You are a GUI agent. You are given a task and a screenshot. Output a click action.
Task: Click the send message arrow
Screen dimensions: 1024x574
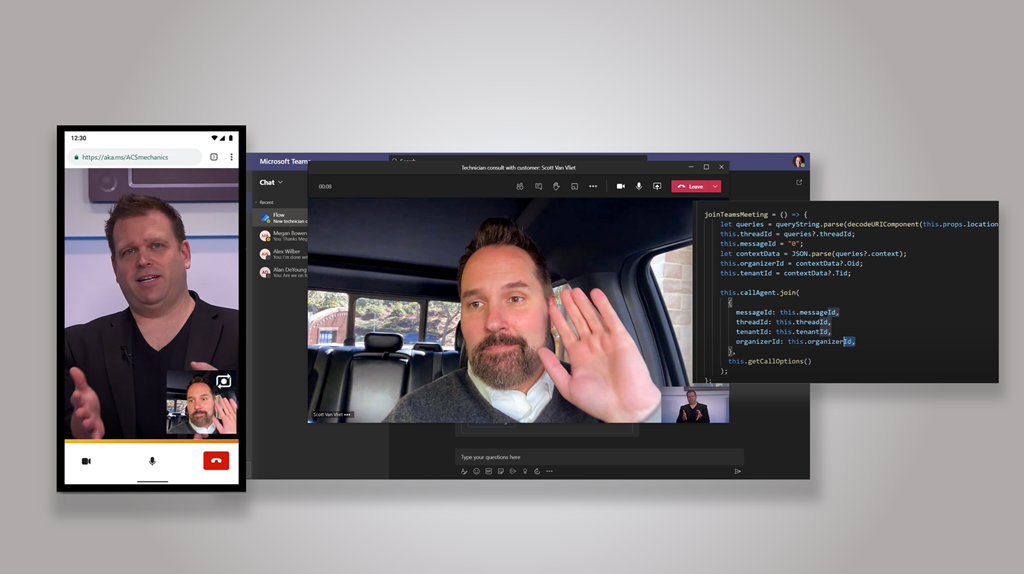point(738,471)
